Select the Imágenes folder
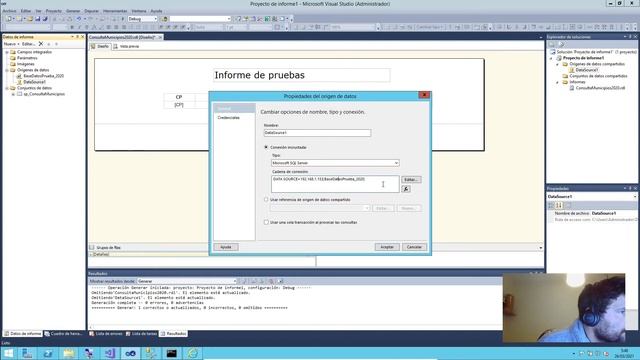640x360 pixels. point(25,64)
